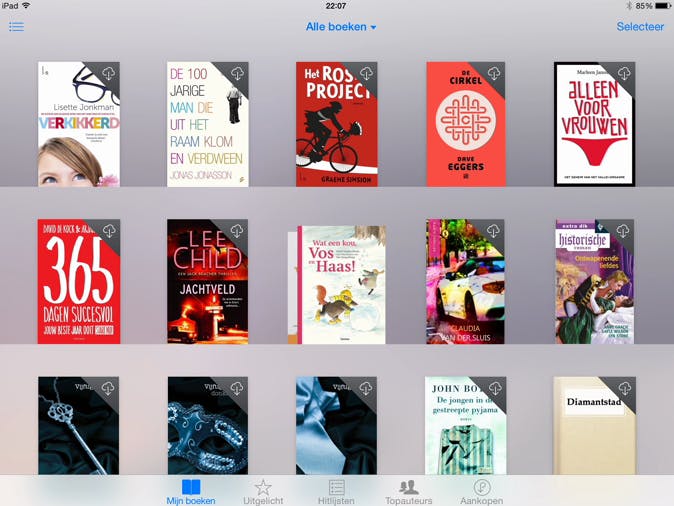
Task: Tap the Wi-Fi icon in status bar
Action: pos(26,6)
